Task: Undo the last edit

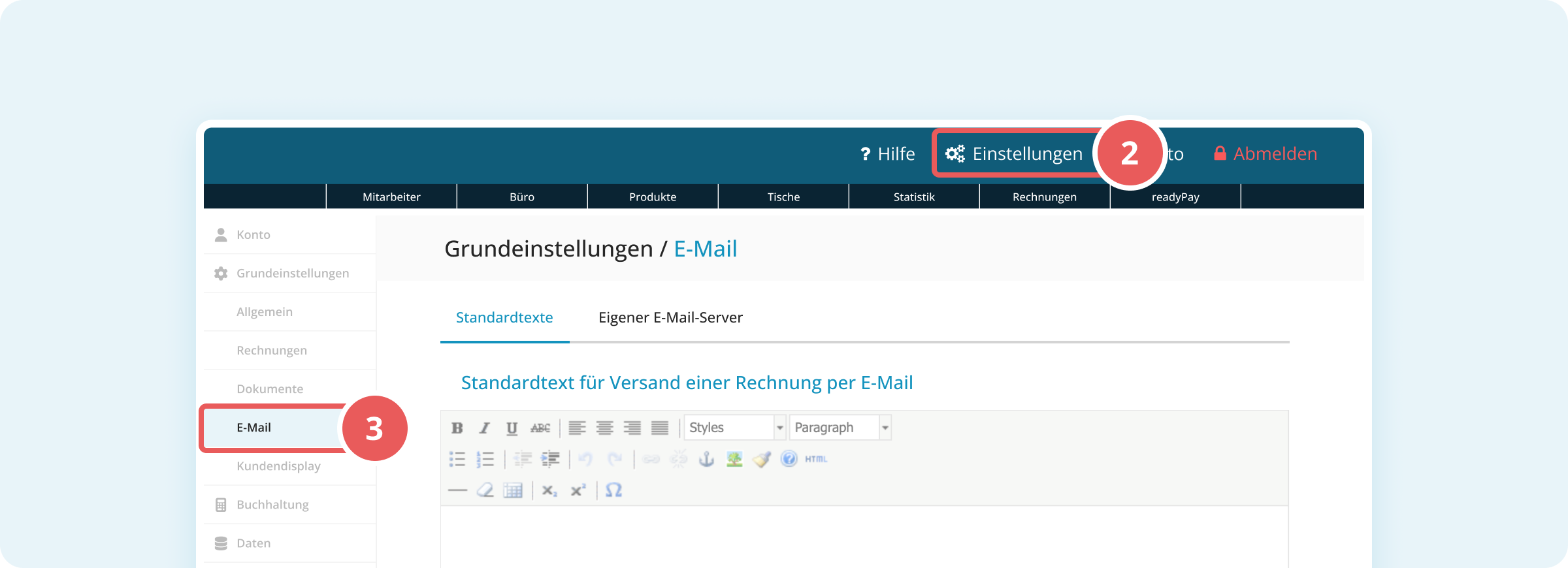Action: coord(586,460)
